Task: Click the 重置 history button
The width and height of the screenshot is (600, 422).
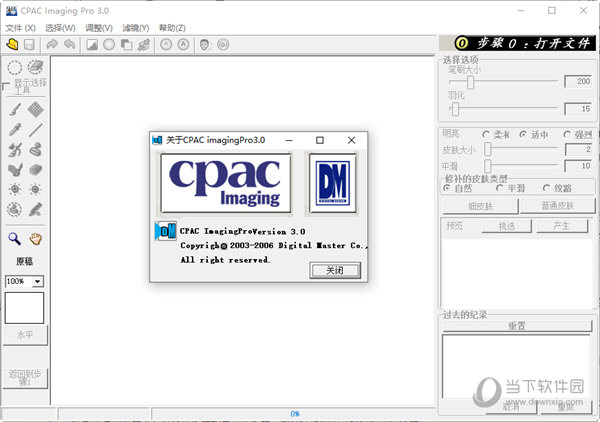Action: 517,326
